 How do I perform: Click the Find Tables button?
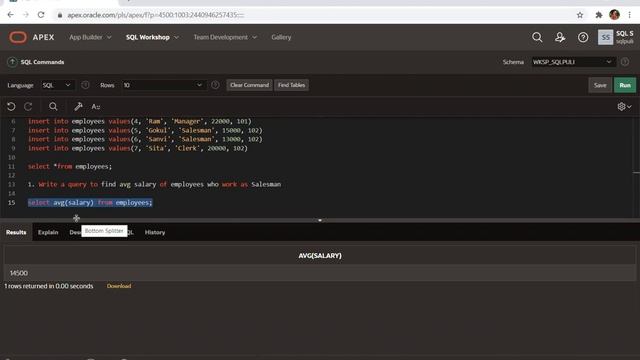point(291,85)
